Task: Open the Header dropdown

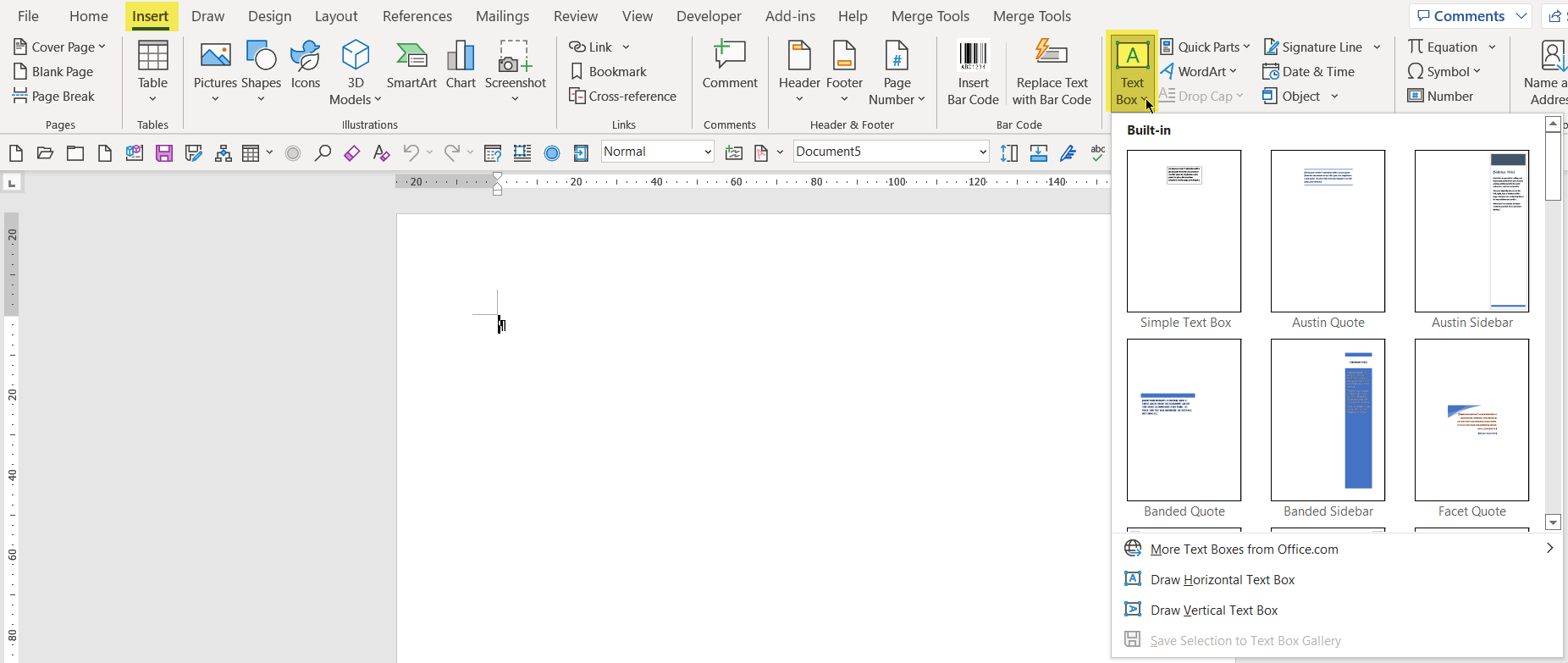Action: click(799, 71)
